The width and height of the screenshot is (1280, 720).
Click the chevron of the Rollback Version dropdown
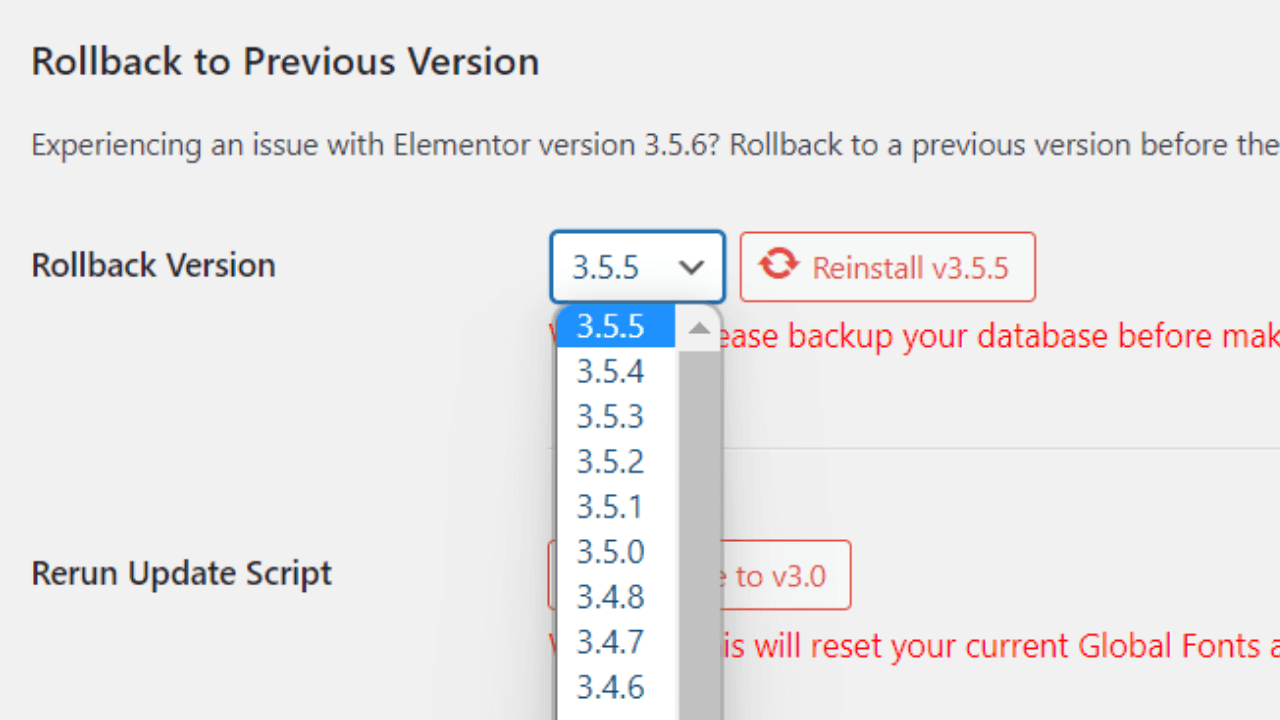click(x=691, y=267)
